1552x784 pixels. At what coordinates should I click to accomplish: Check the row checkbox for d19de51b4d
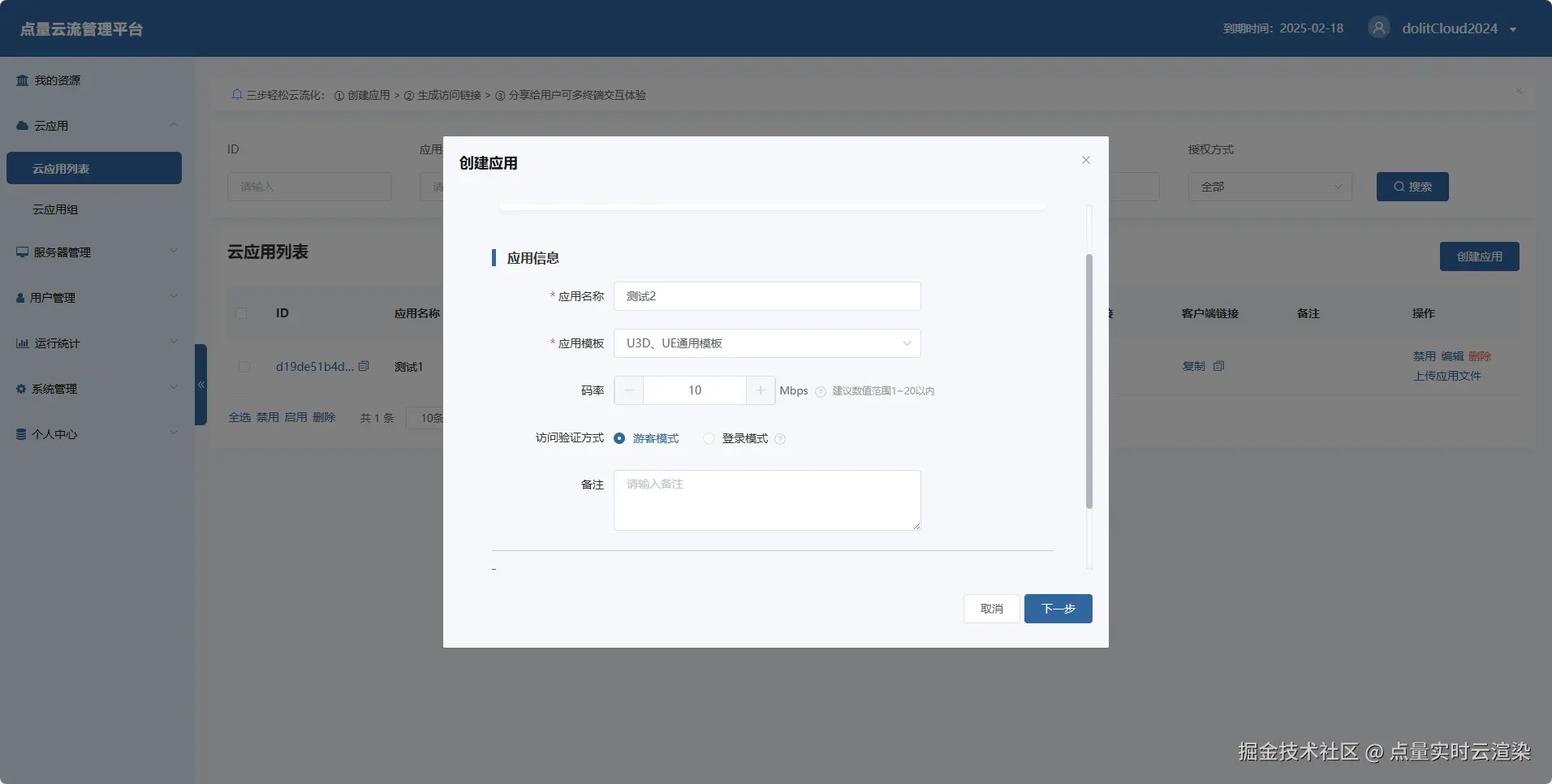244,367
